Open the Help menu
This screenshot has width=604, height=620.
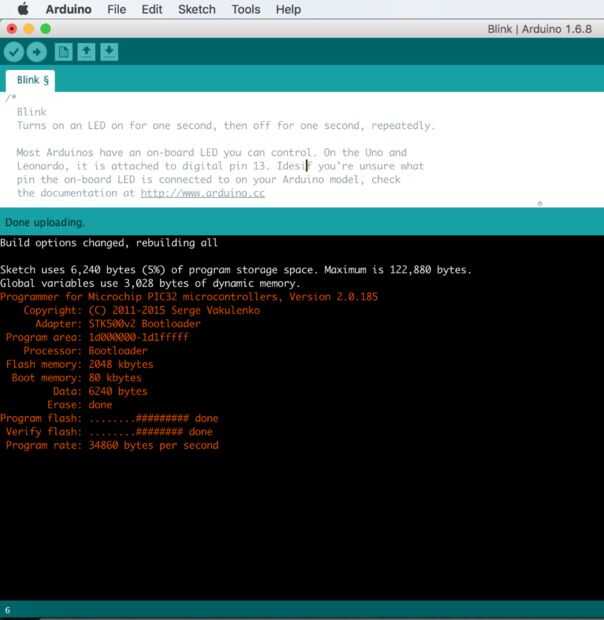click(x=289, y=9)
